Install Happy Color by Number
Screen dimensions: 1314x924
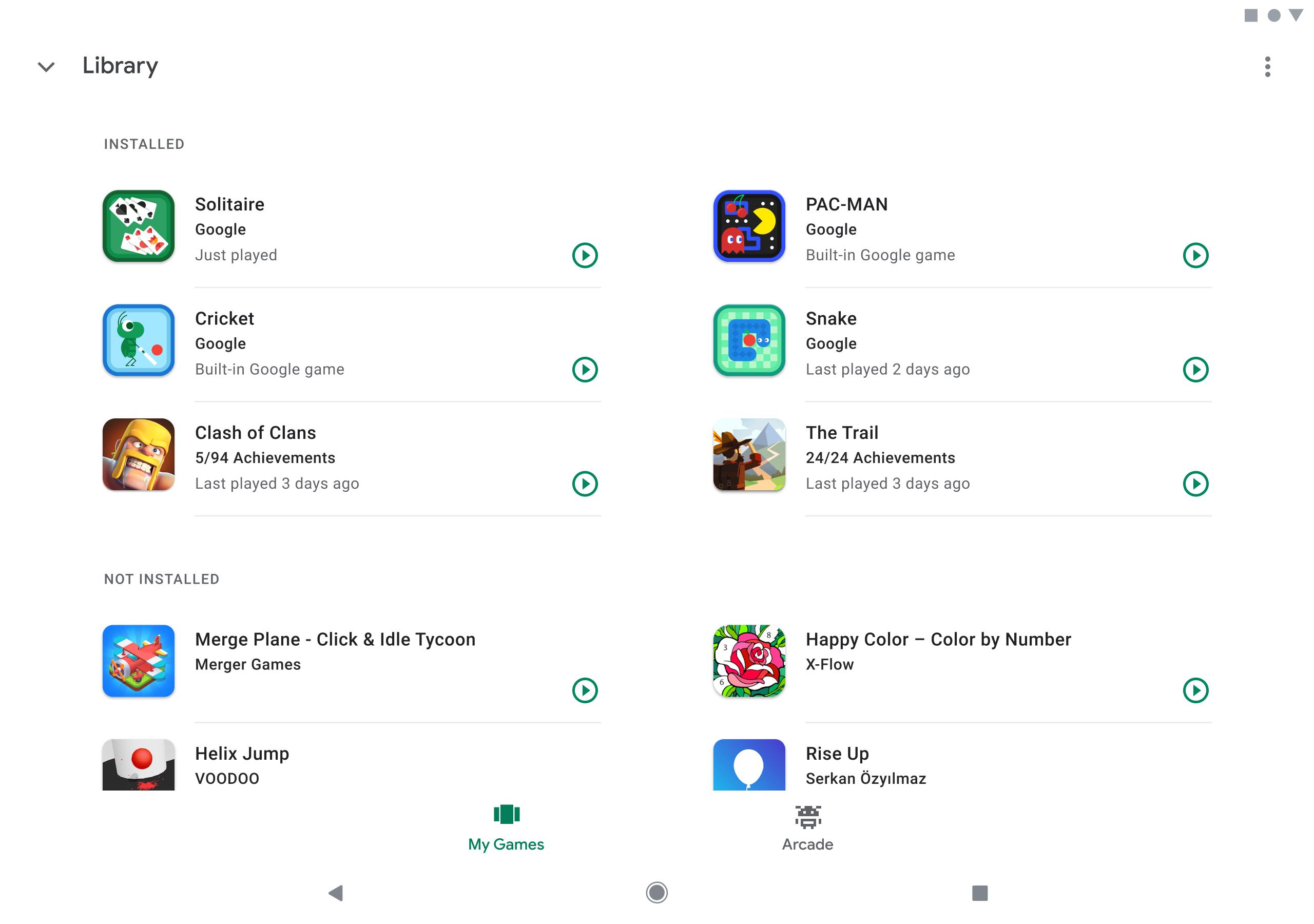coord(1197,690)
